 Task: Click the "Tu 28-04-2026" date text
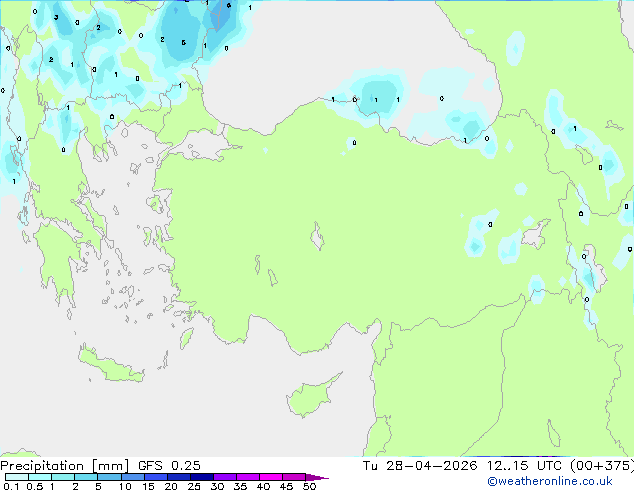(x=420, y=466)
